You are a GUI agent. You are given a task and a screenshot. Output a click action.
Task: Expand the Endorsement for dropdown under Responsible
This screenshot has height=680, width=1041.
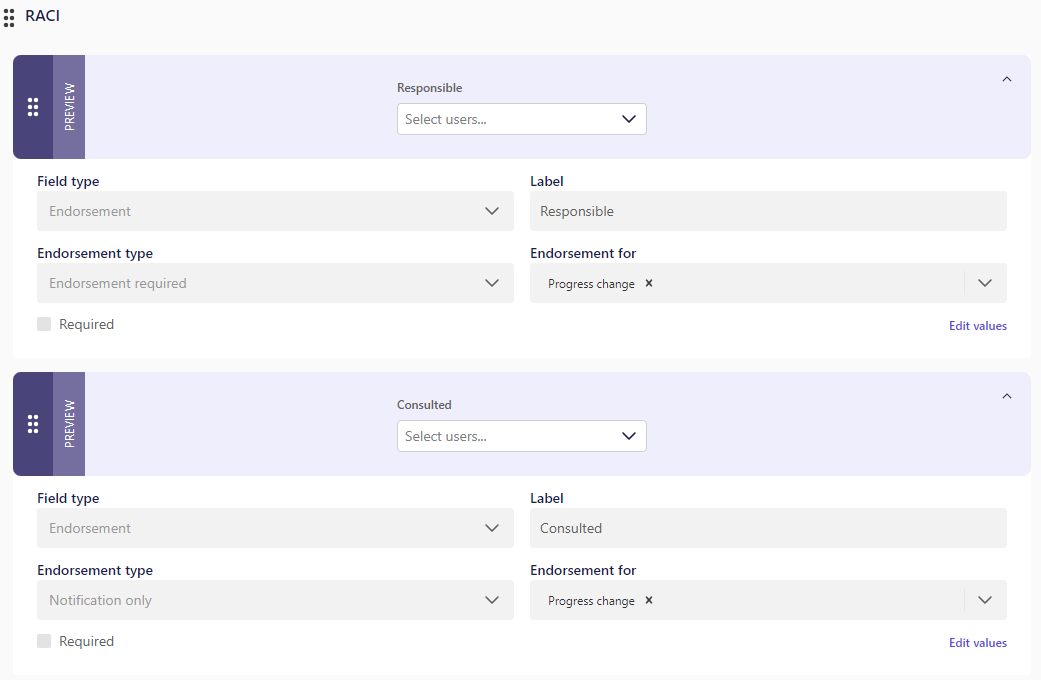(985, 283)
